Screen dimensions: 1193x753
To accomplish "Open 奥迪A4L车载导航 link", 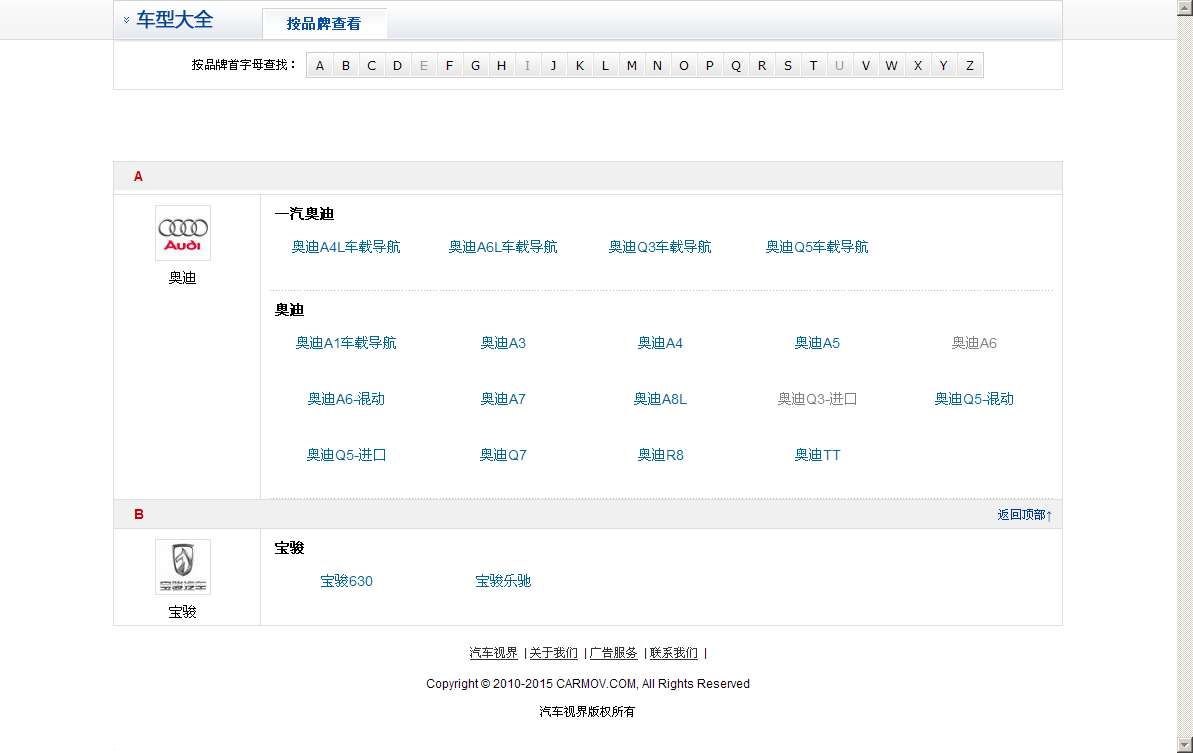I will [x=346, y=247].
